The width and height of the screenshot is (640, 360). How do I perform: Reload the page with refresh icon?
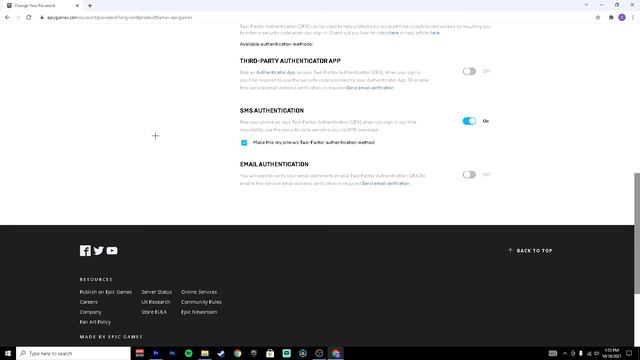pyautogui.click(x=29, y=18)
